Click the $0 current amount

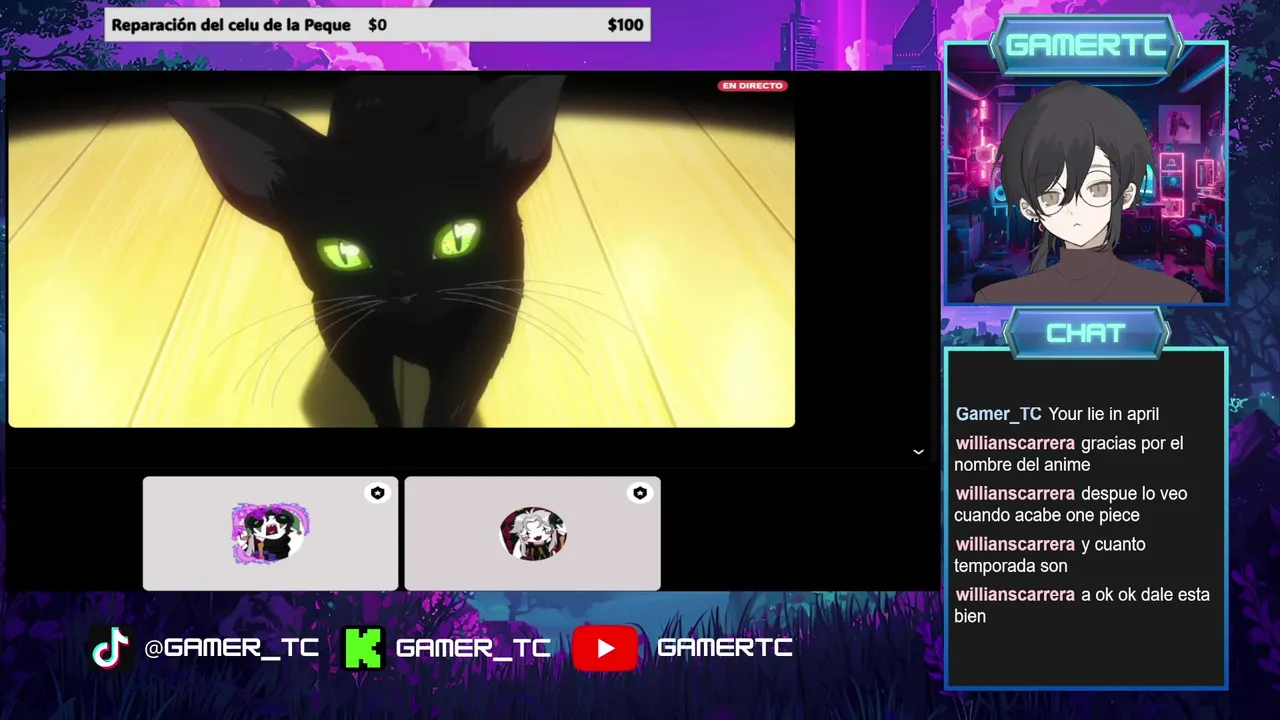click(377, 25)
